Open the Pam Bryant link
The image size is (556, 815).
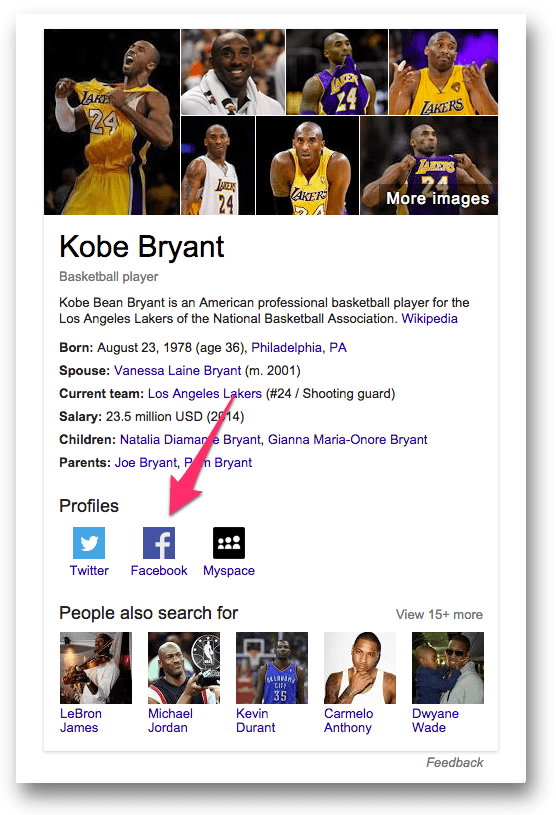pyautogui.click(x=218, y=463)
